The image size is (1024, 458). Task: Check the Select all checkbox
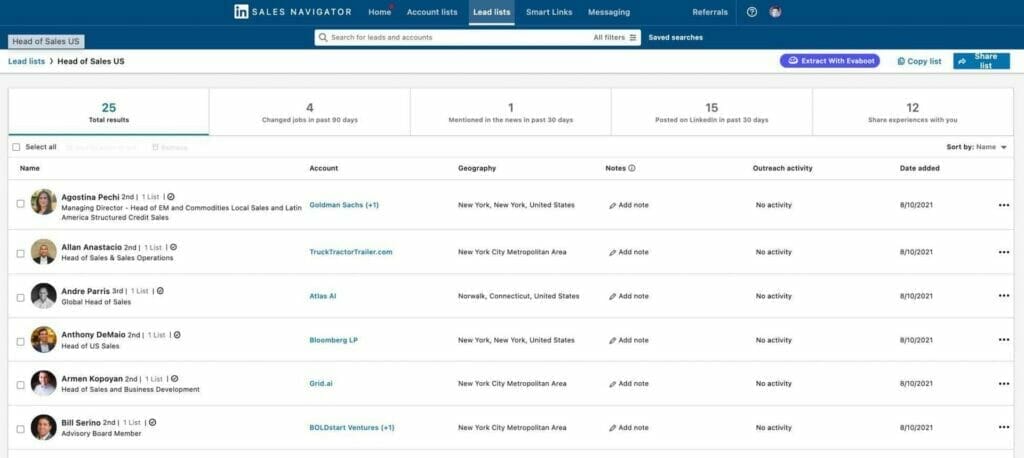pos(16,147)
